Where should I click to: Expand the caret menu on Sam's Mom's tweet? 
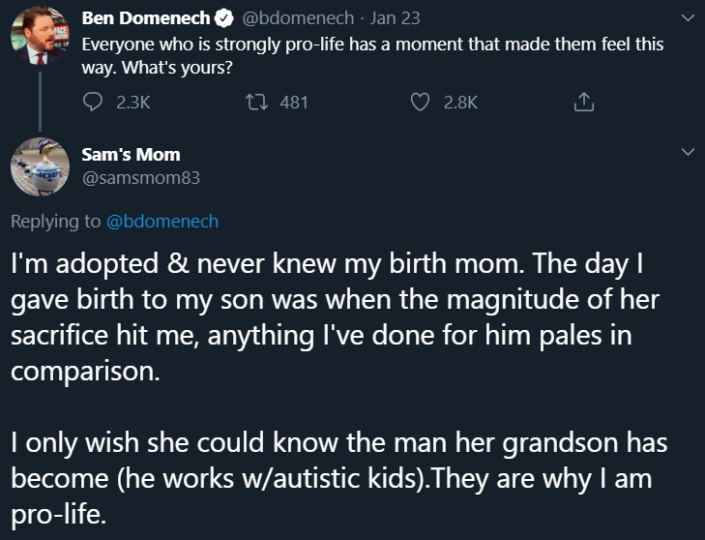coord(686,151)
